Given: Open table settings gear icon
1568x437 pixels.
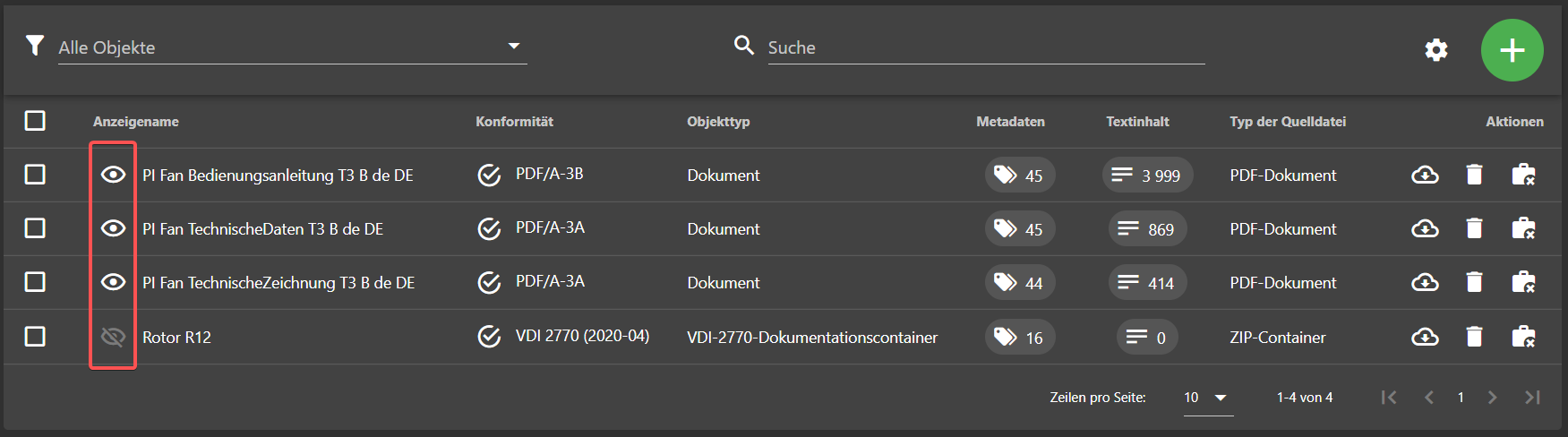Looking at the screenshot, I should (x=1436, y=50).
